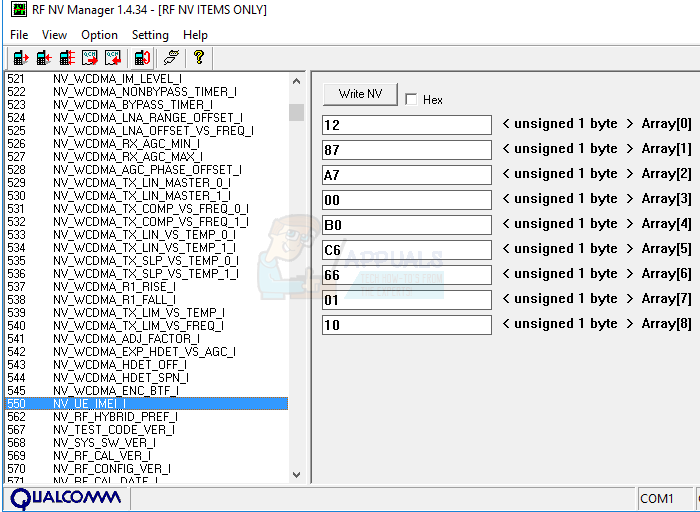Select item 567 NV_TEST_CODE_VER_I
Screen dimensions: 700x512
point(146,429)
